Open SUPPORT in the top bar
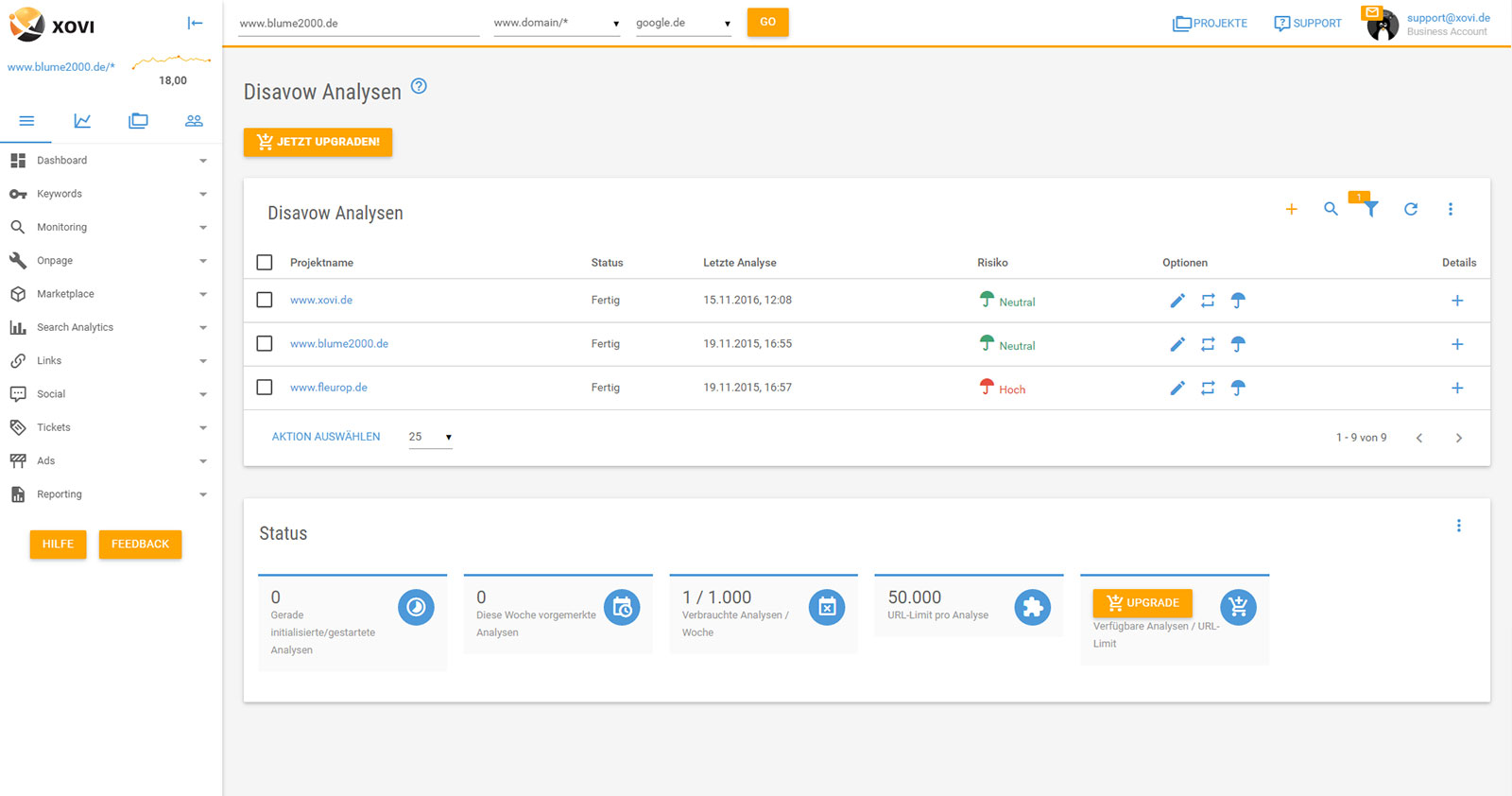The image size is (1512, 796). (x=1308, y=23)
